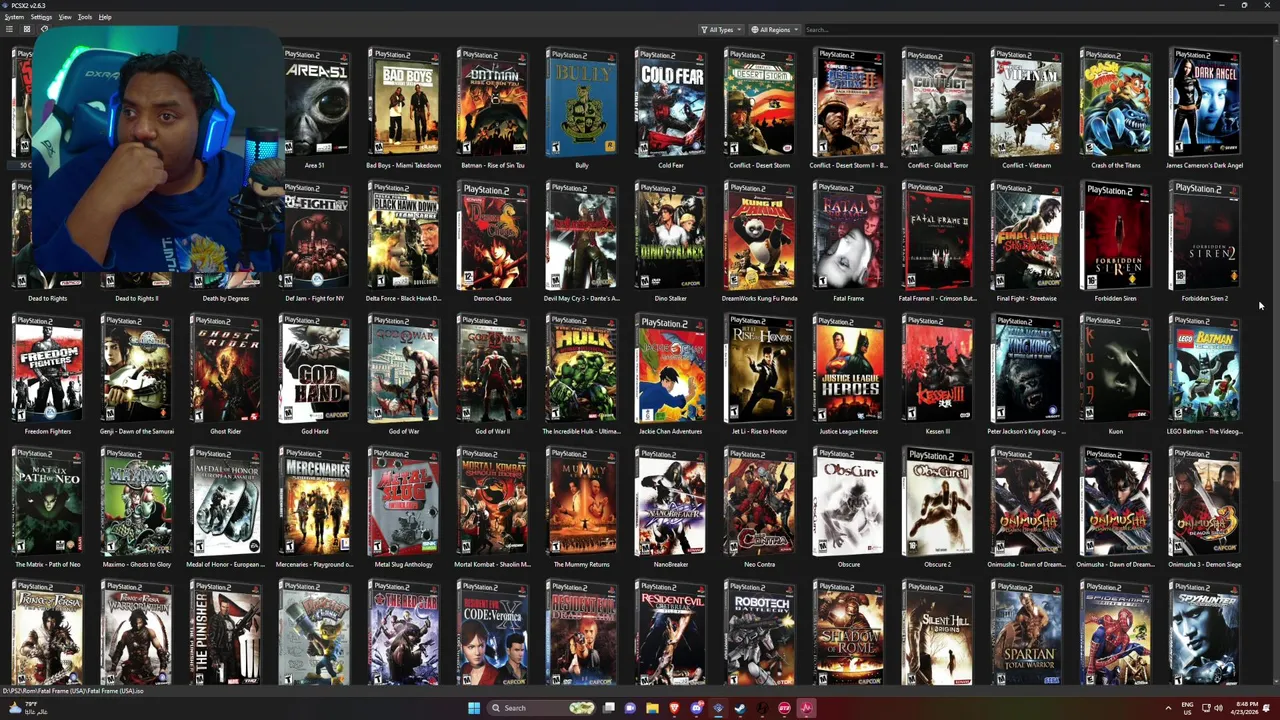
Task: Select the Kessen III game cover
Action: click(x=938, y=369)
